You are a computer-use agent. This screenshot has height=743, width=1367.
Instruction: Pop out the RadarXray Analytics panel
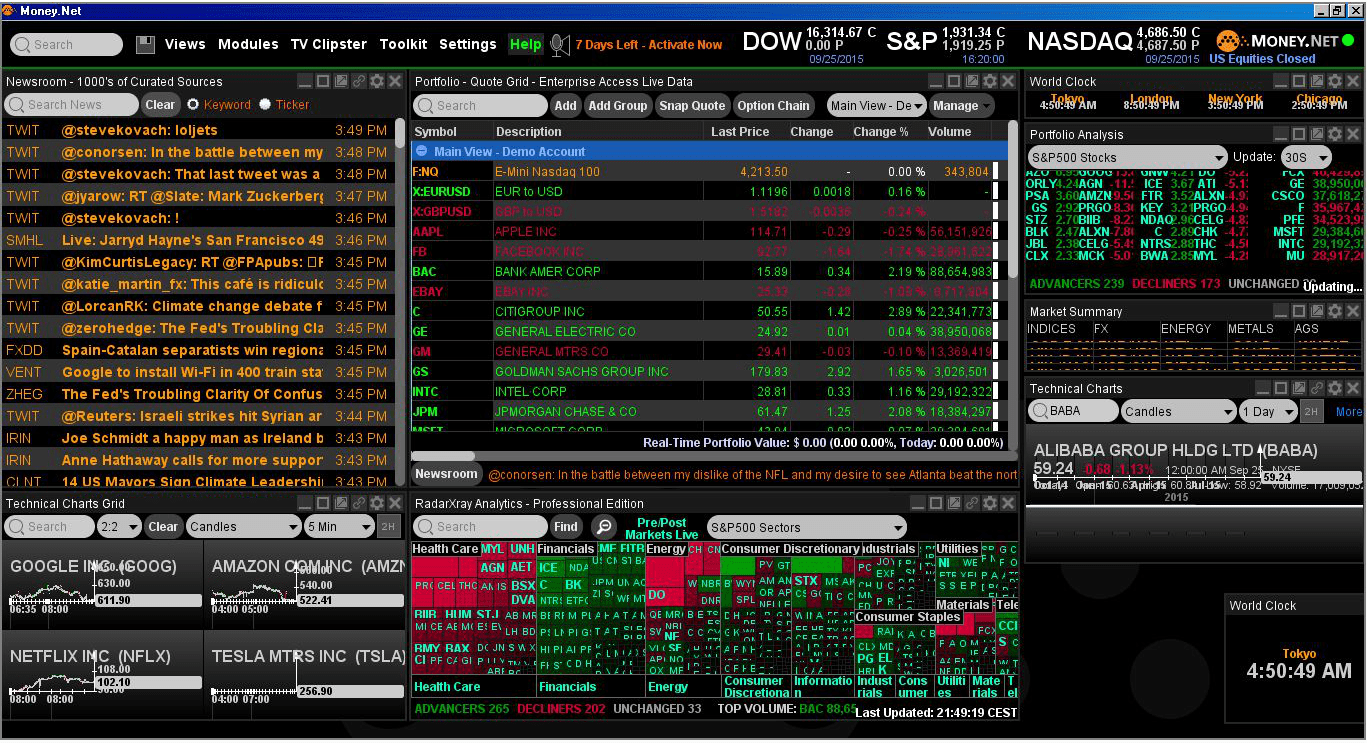click(x=954, y=503)
